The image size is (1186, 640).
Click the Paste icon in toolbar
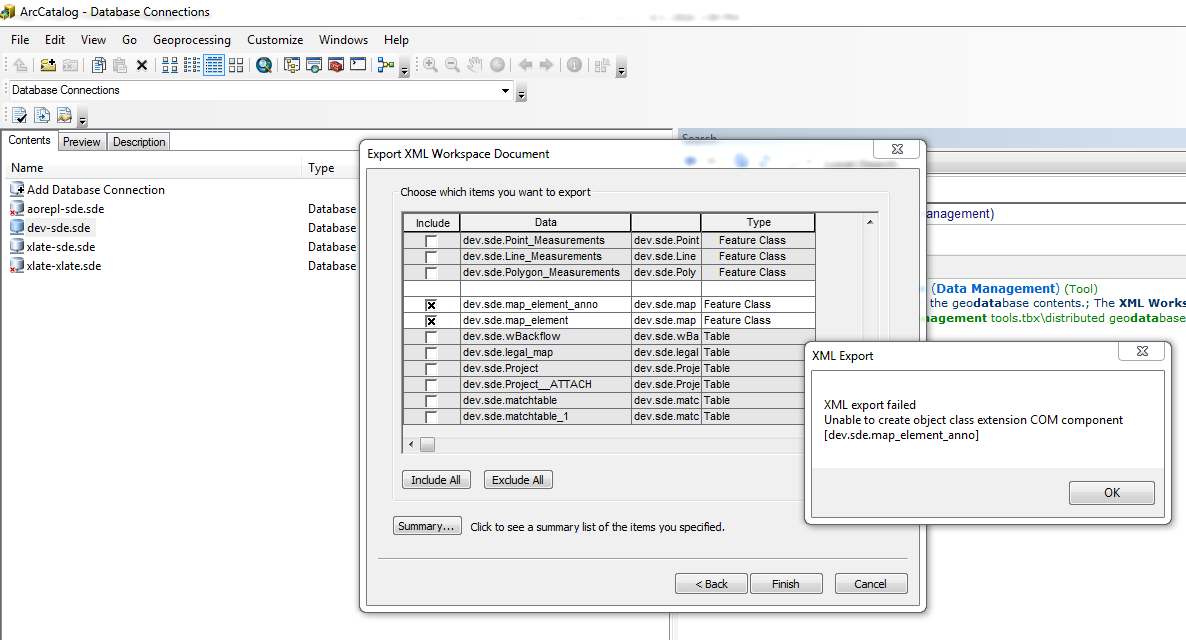pyautogui.click(x=120, y=65)
